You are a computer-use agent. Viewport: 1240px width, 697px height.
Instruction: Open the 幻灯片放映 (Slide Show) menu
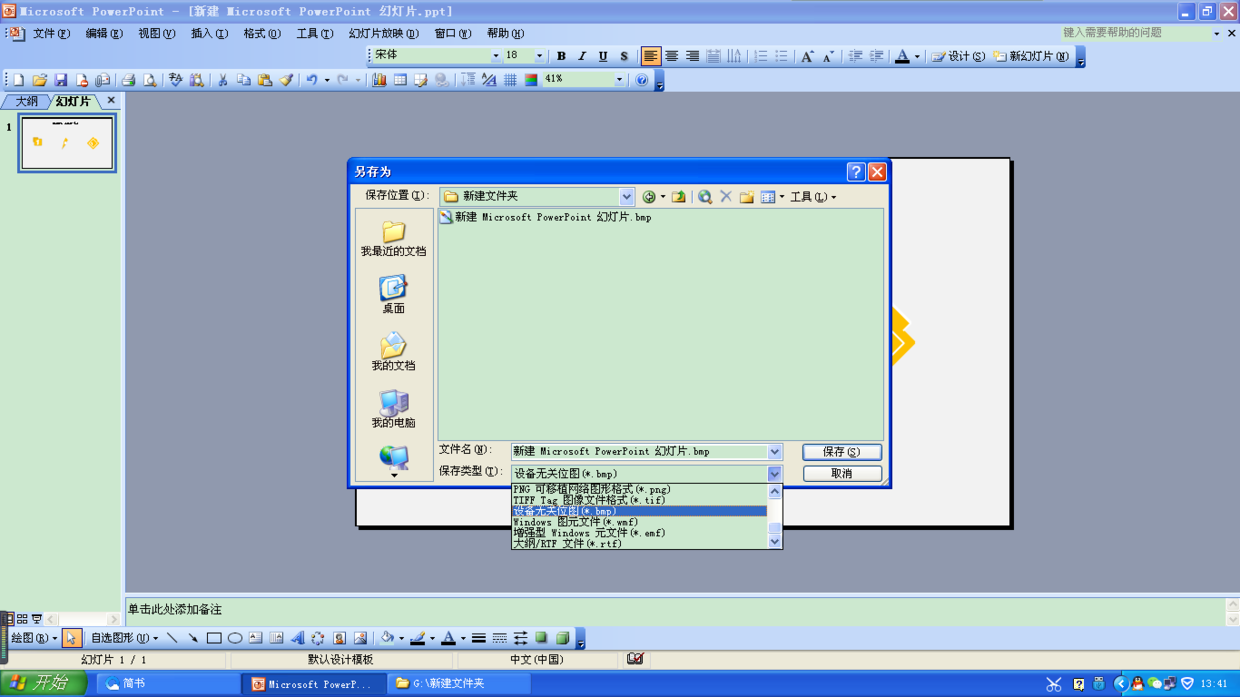(x=383, y=34)
